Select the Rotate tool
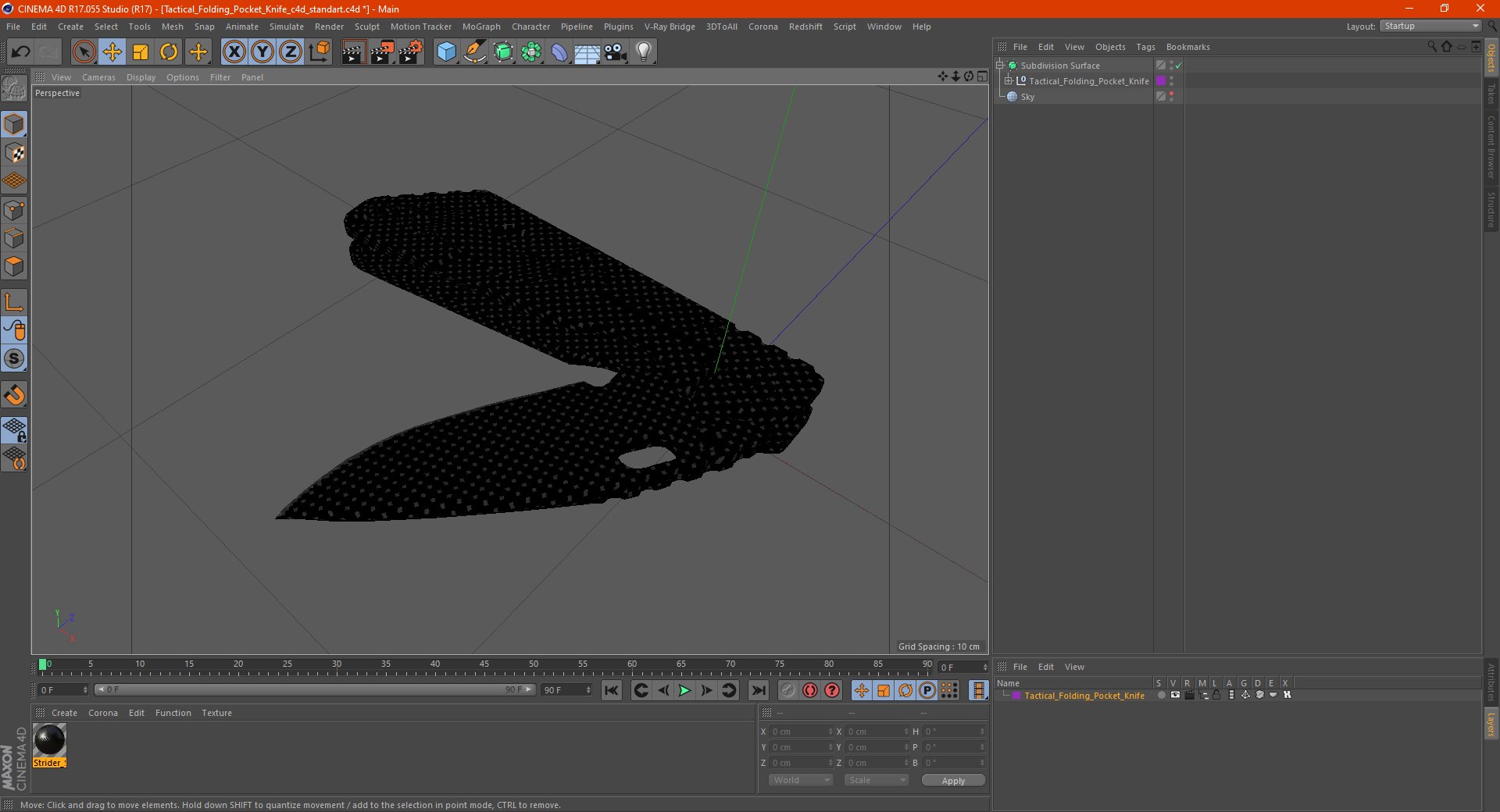This screenshot has height=812, width=1500. [x=169, y=52]
